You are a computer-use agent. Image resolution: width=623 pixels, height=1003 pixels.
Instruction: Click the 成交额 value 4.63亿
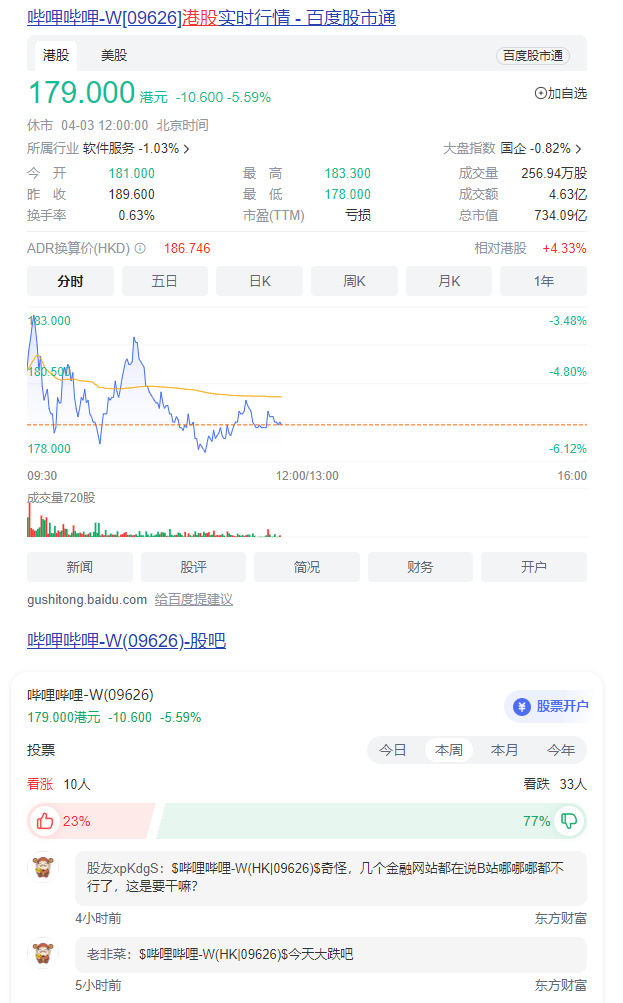click(568, 194)
